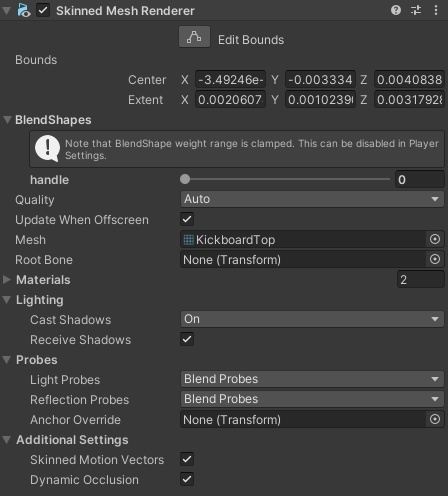448x496 pixels.
Task: Select the KickboardTop mesh reference field
Action: pos(303,239)
